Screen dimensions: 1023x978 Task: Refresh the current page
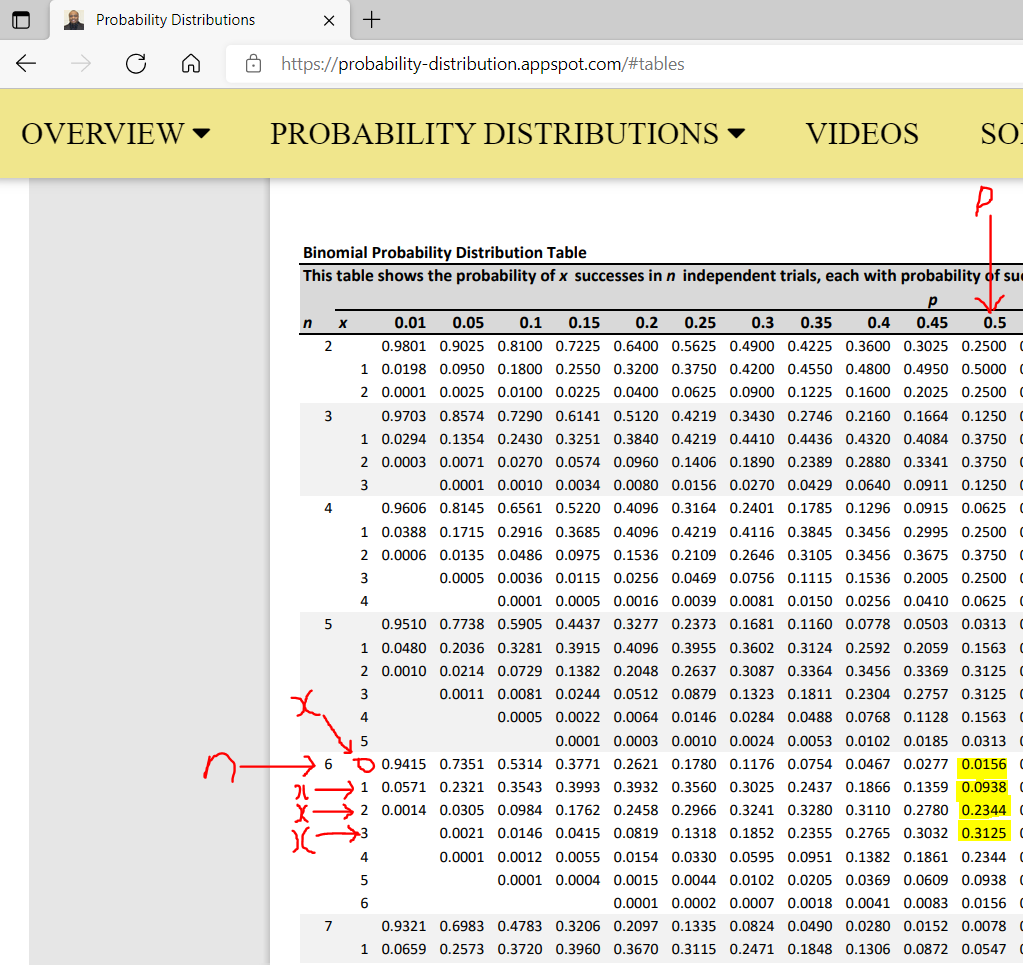136,64
